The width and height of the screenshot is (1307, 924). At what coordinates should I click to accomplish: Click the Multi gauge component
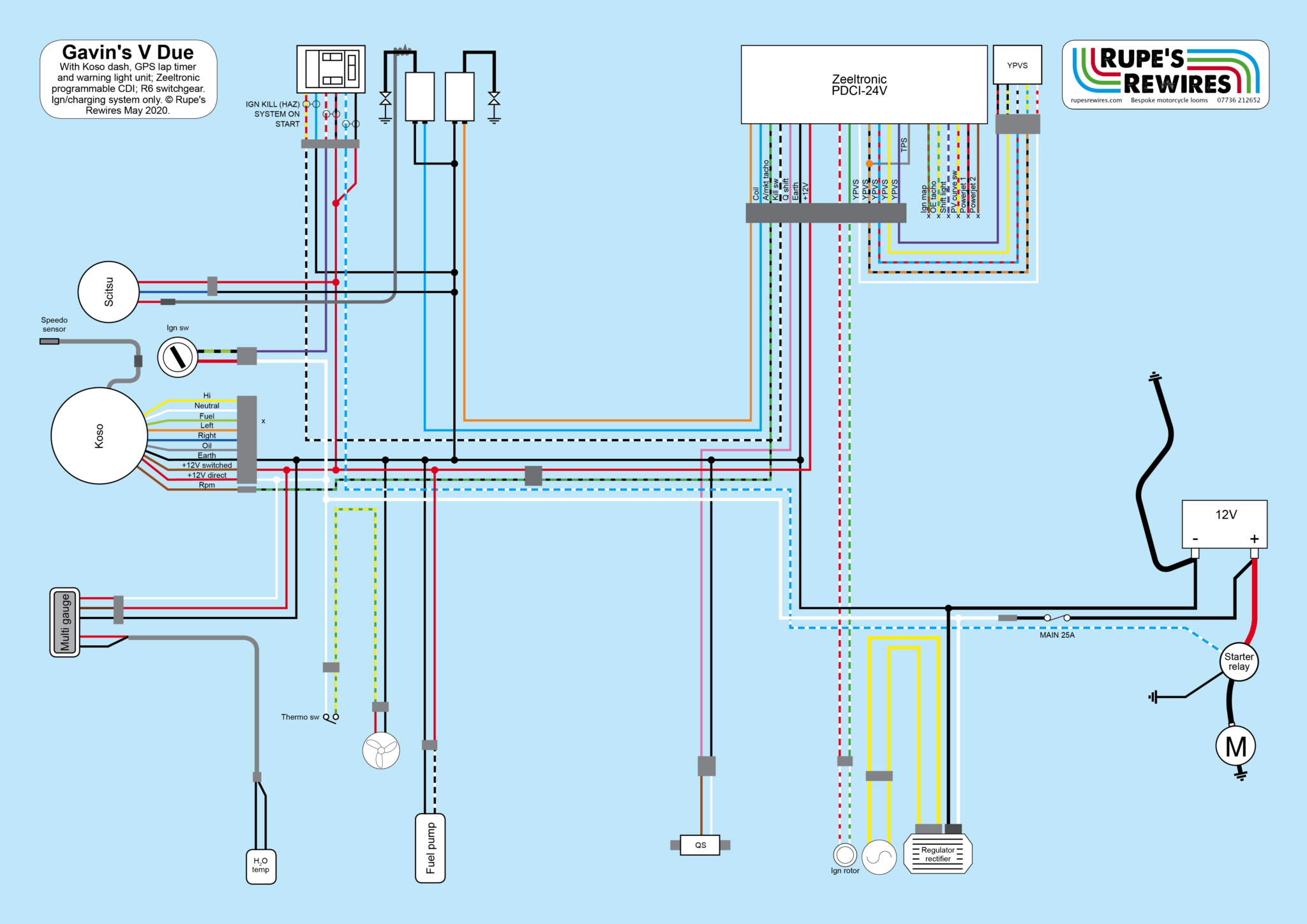tap(65, 622)
